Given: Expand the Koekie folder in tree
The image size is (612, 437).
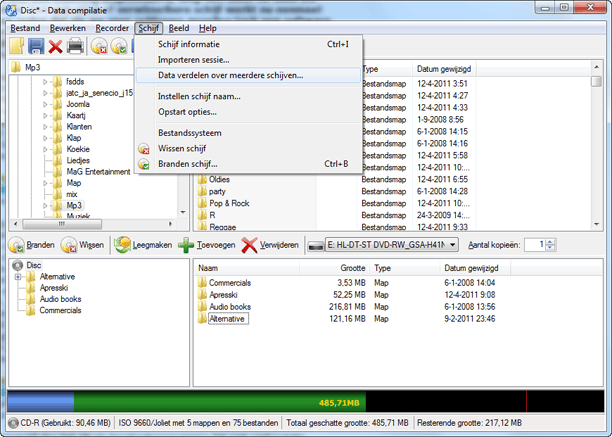Looking at the screenshot, I should tap(45, 149).
